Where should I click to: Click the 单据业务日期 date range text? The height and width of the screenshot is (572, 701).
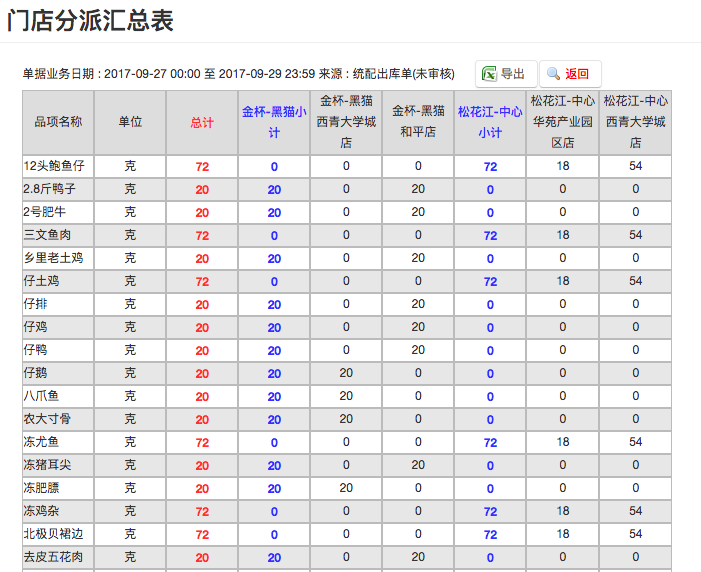click(x=238, y=74)
